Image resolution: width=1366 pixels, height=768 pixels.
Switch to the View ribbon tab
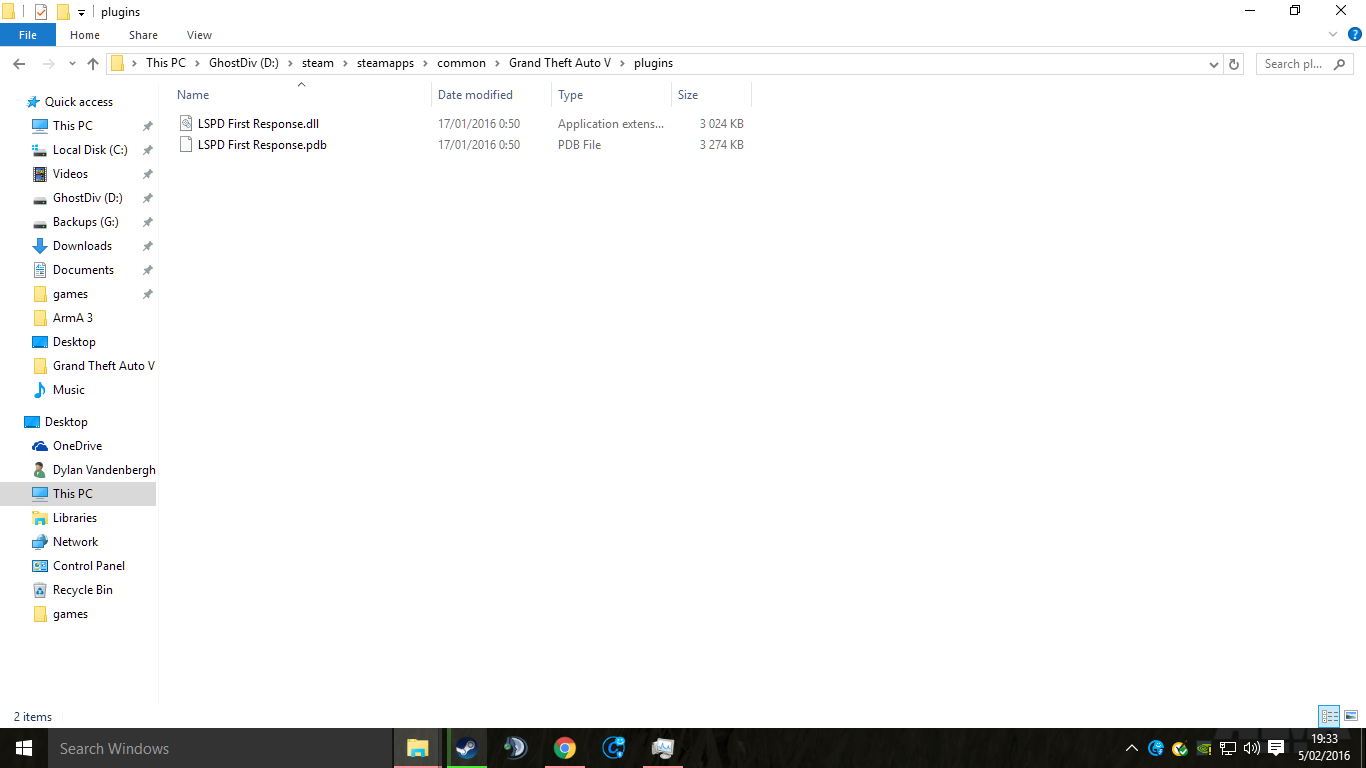199,35
